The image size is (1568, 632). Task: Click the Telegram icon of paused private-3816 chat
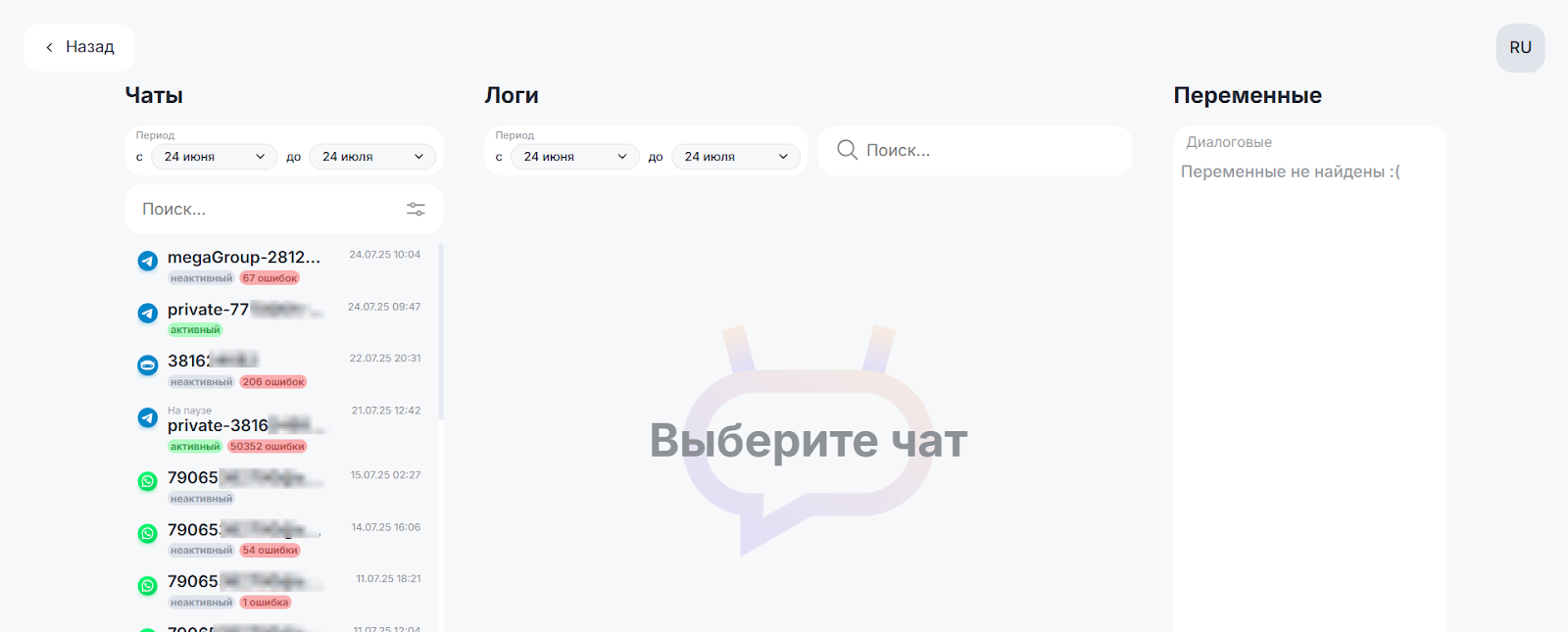point(147,418)
